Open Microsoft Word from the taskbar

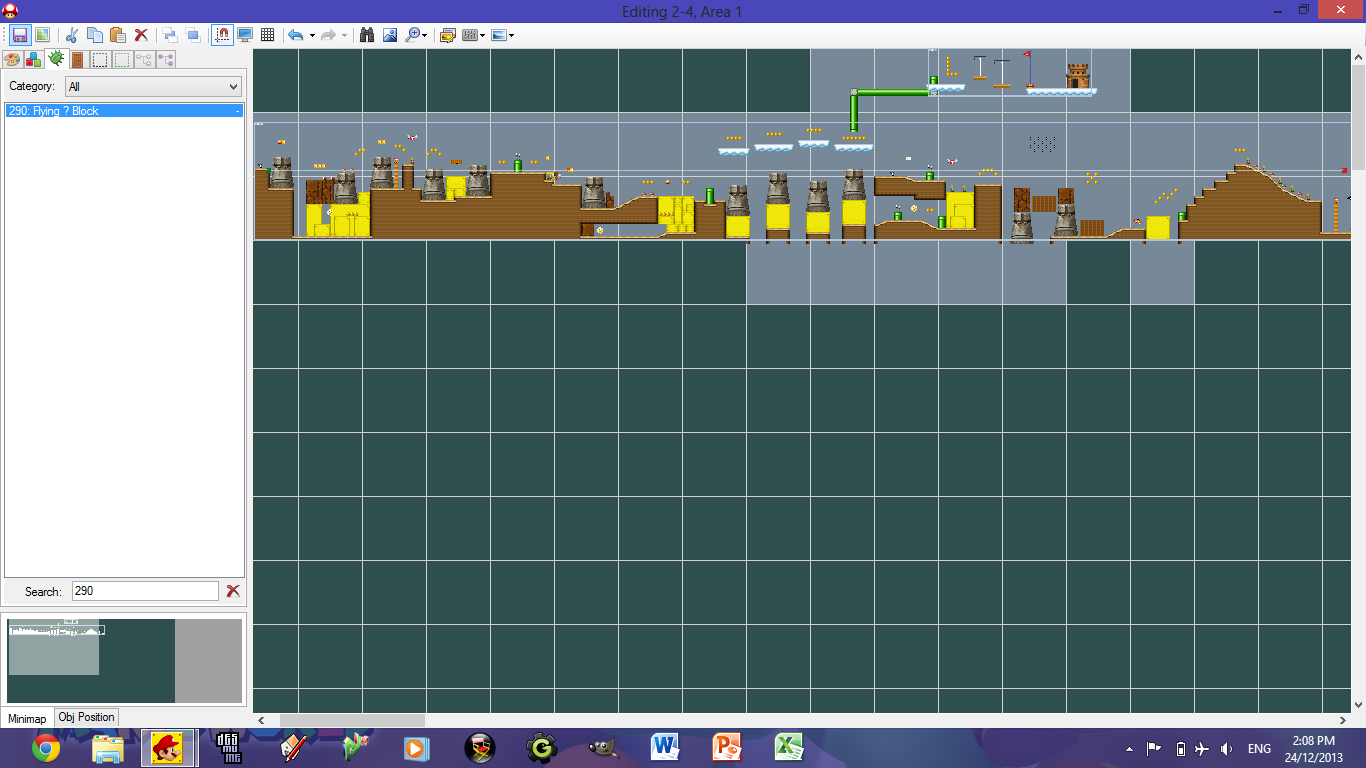click(665, 748)
